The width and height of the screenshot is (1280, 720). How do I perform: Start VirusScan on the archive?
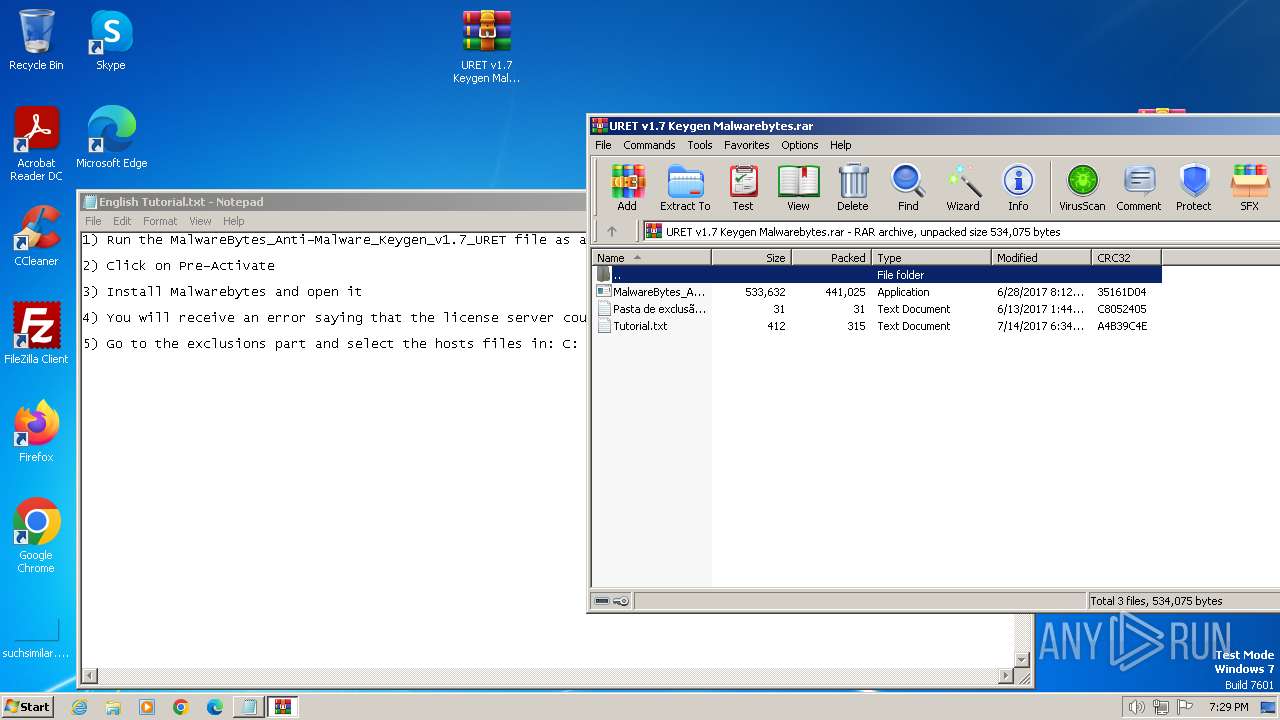1082,187
